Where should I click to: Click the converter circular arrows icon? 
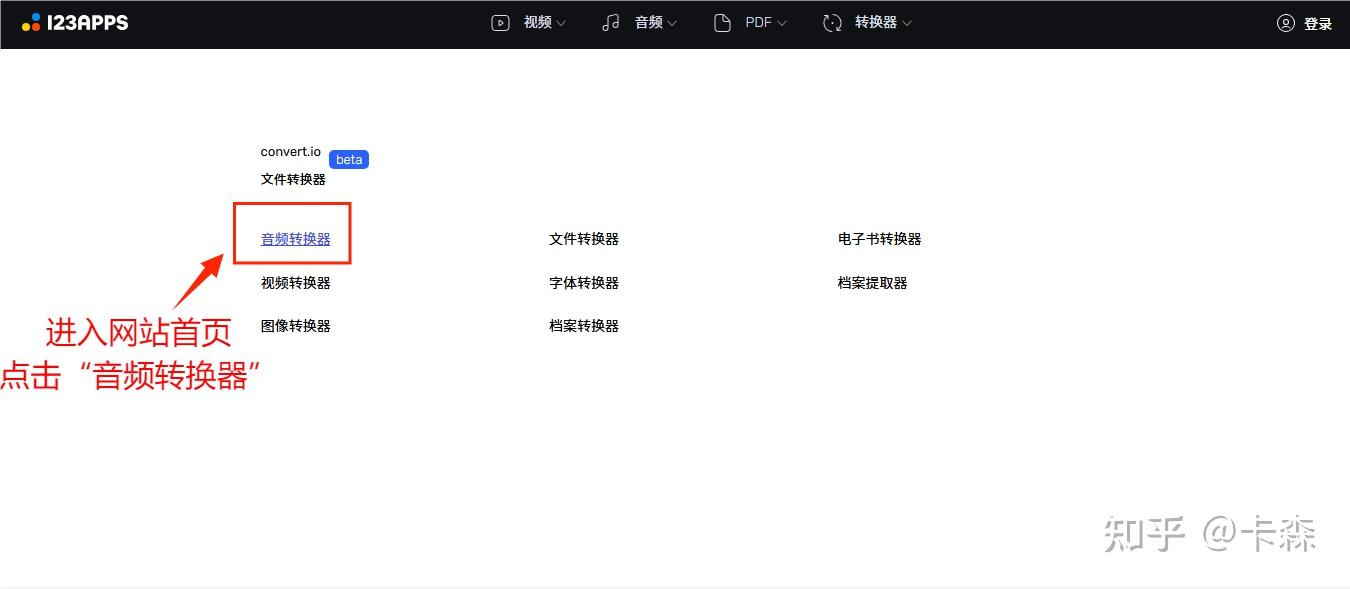(832, 22)
